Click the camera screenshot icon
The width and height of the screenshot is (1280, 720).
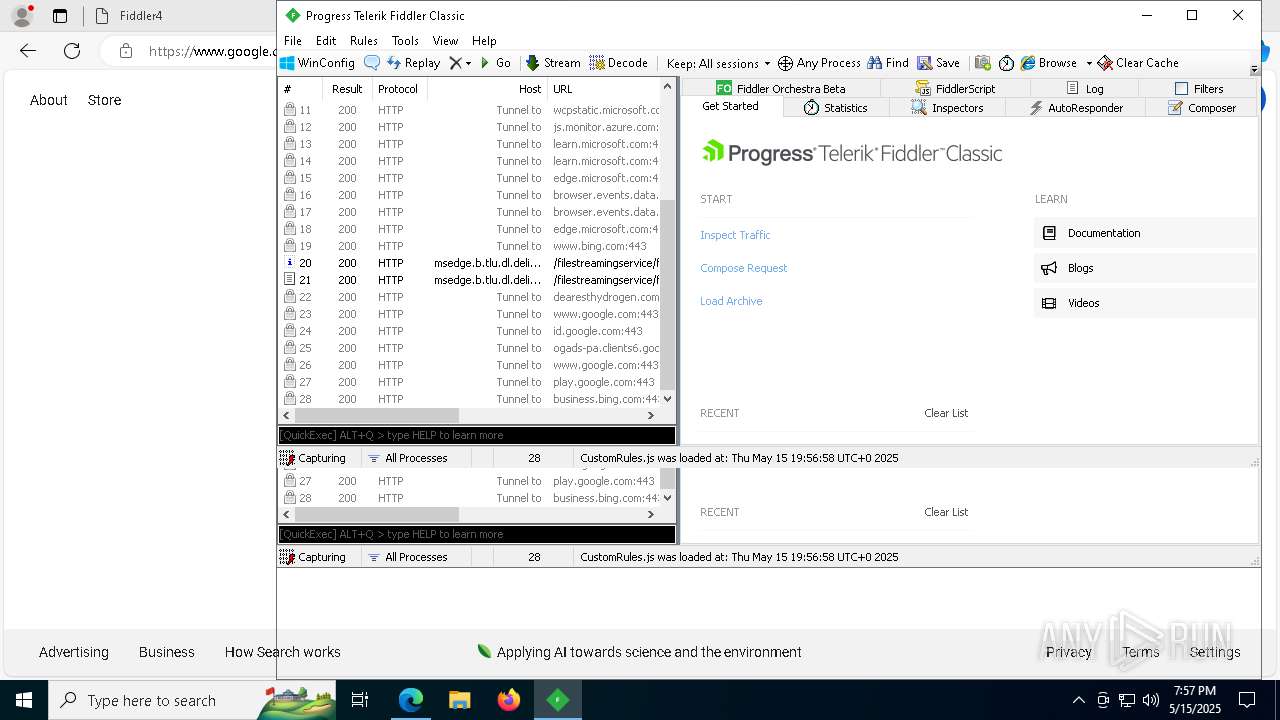tap(983, 63)
